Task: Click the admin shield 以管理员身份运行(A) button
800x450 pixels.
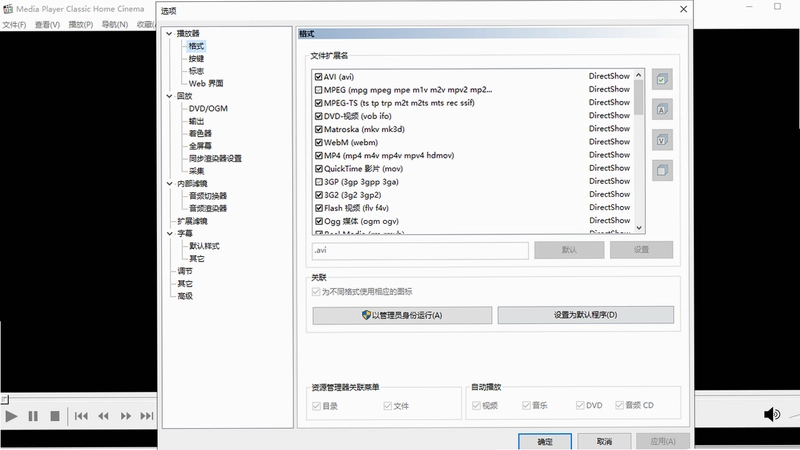Action: coord(402,315)
